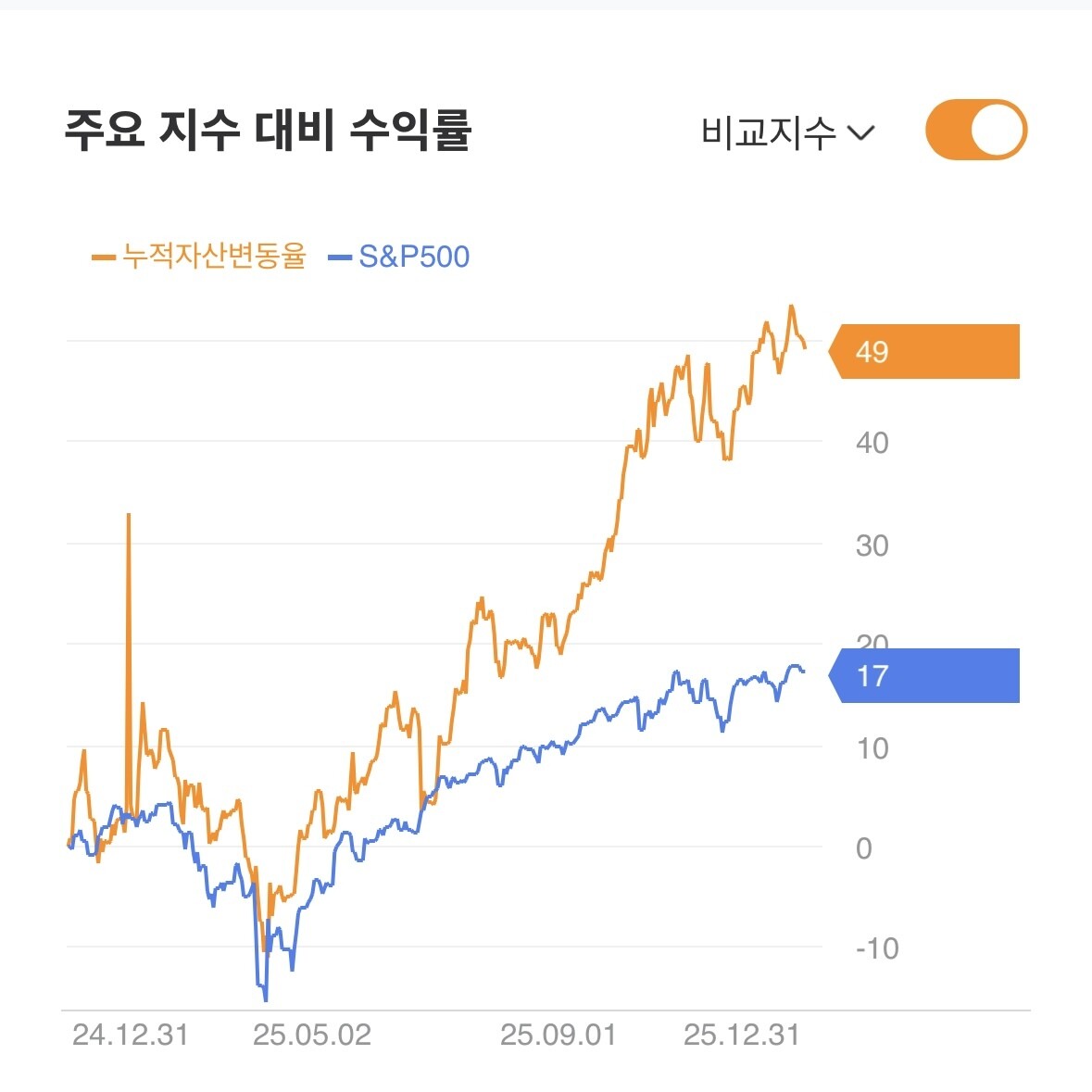This screenshot has width=1092, height=1092.
Task: Click the 40 y-axis label
Action: coord(872,443)
